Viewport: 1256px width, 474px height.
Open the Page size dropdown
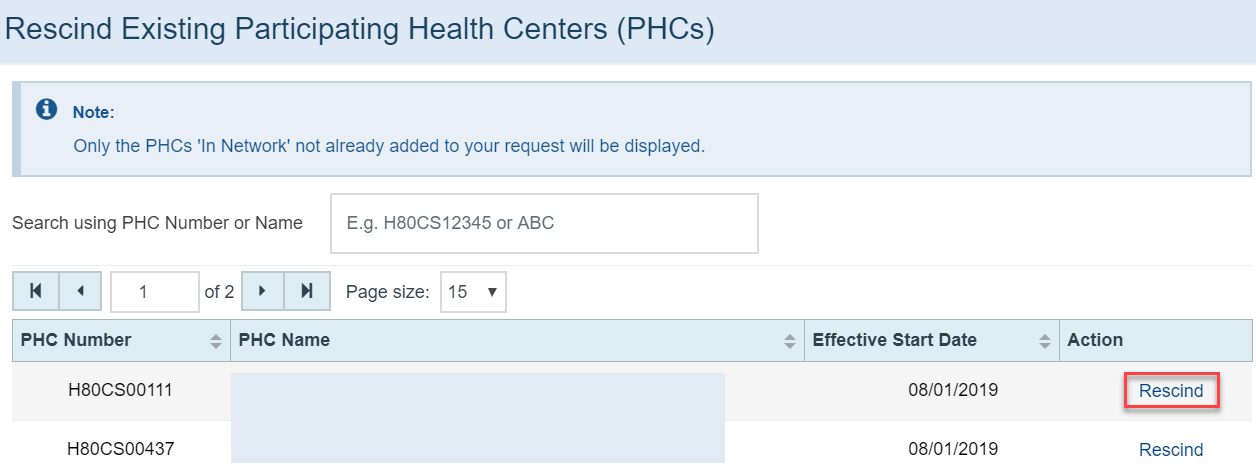click(473, 292)
